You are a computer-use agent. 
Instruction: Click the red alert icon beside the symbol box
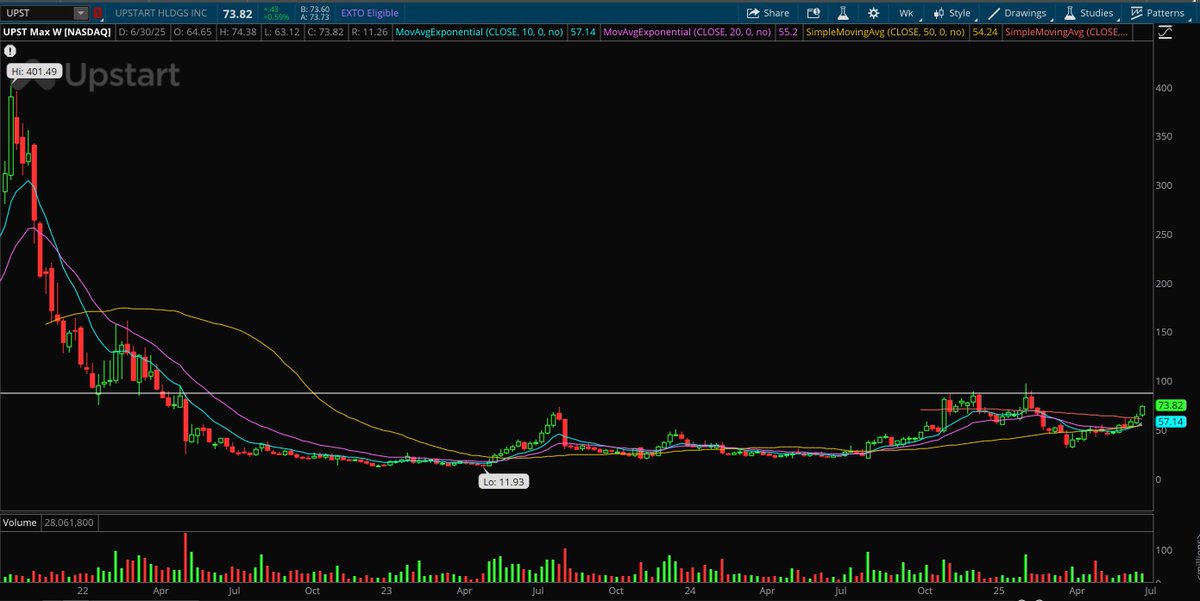pos(97,13)
